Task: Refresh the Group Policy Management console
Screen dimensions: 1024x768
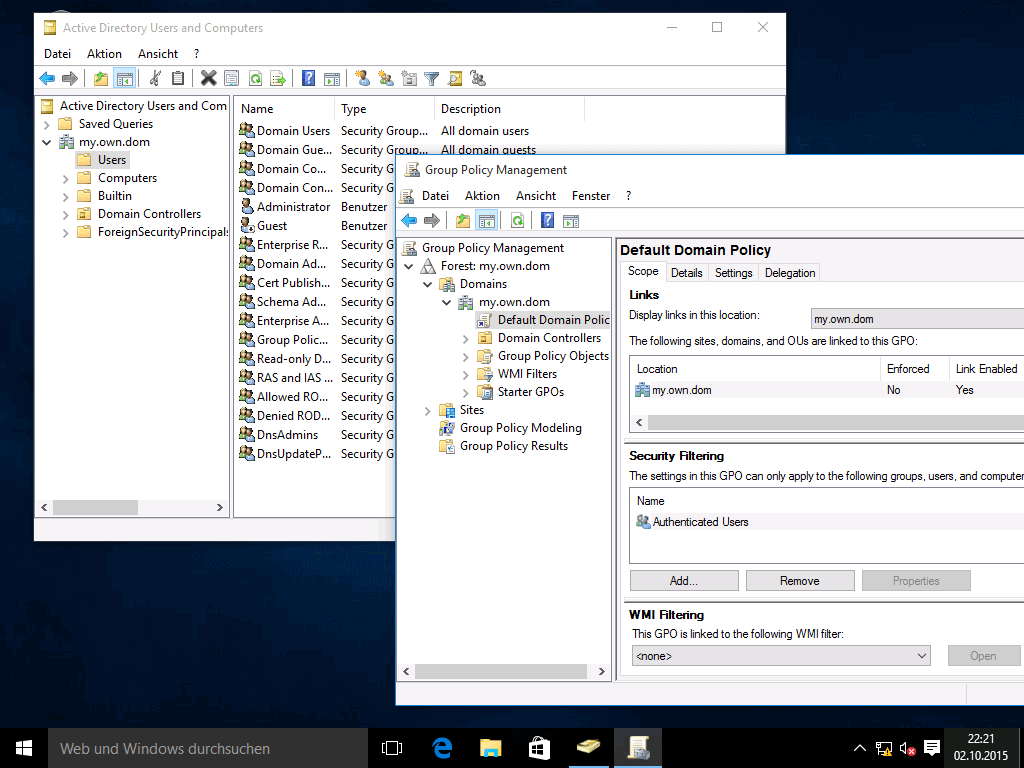Action: pos(517,221)
